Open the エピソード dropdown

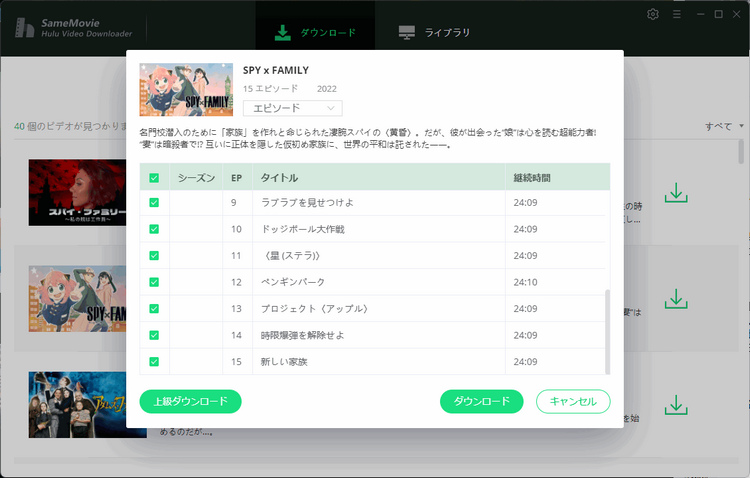pyautogui.click(x=293, y=108)
